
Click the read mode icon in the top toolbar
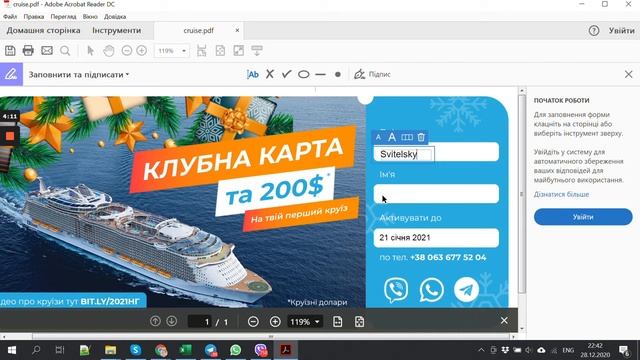[257, 51]
